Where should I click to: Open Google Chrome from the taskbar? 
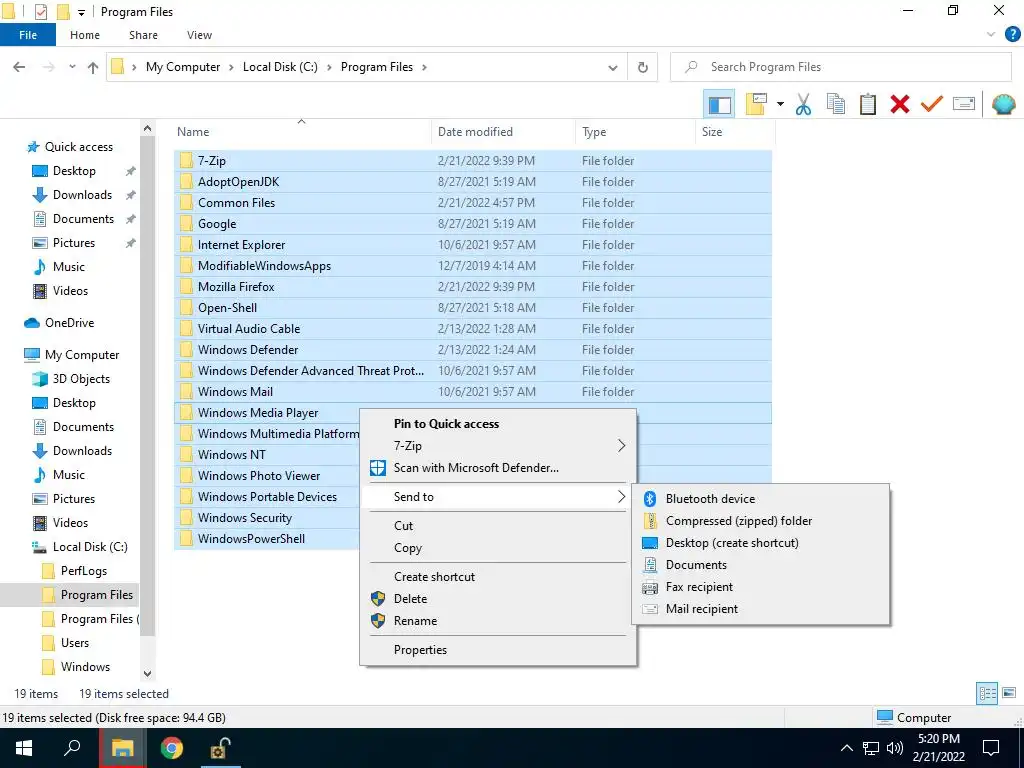[172, 748]
